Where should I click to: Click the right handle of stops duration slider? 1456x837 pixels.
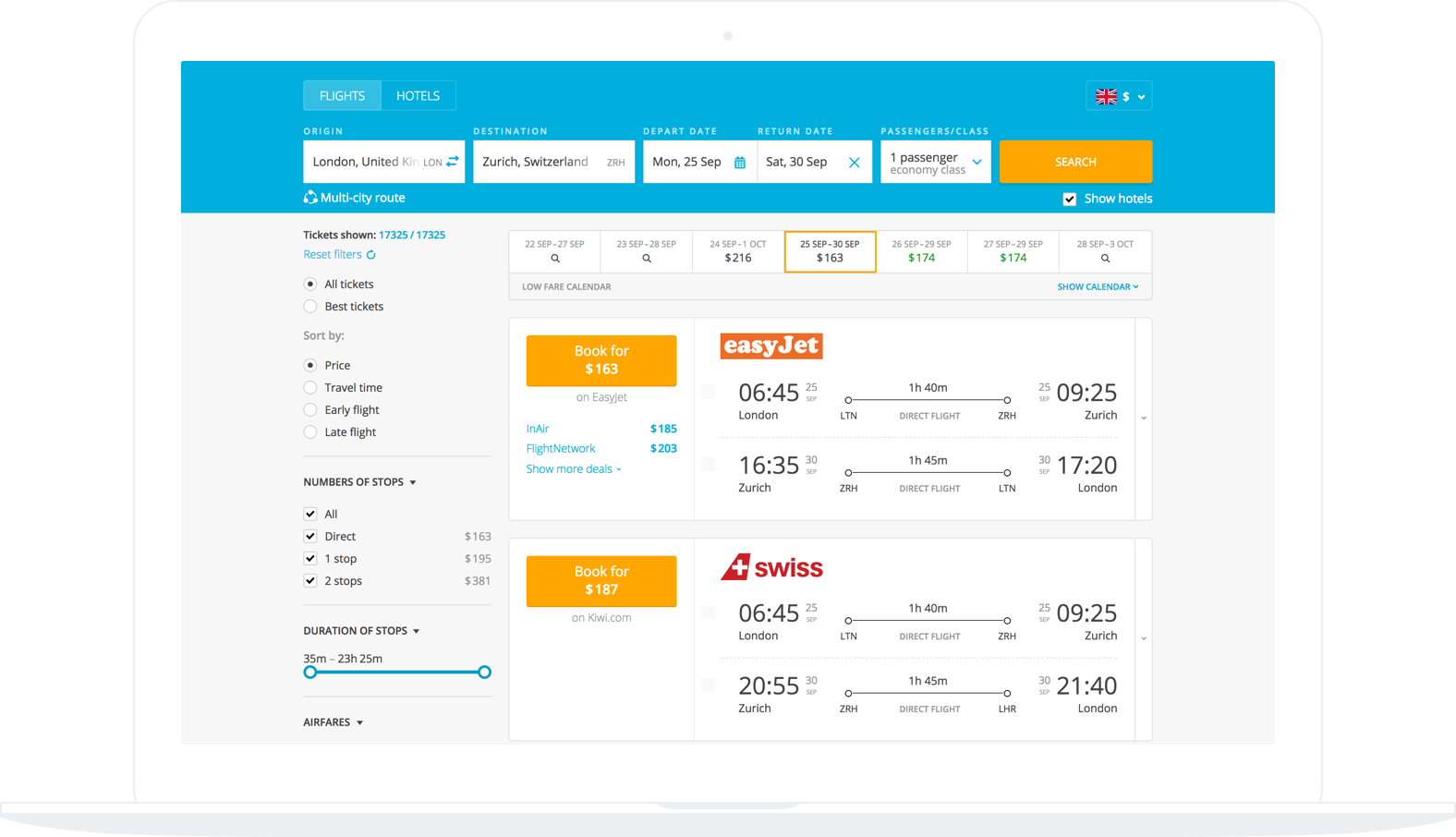point(484,673)
